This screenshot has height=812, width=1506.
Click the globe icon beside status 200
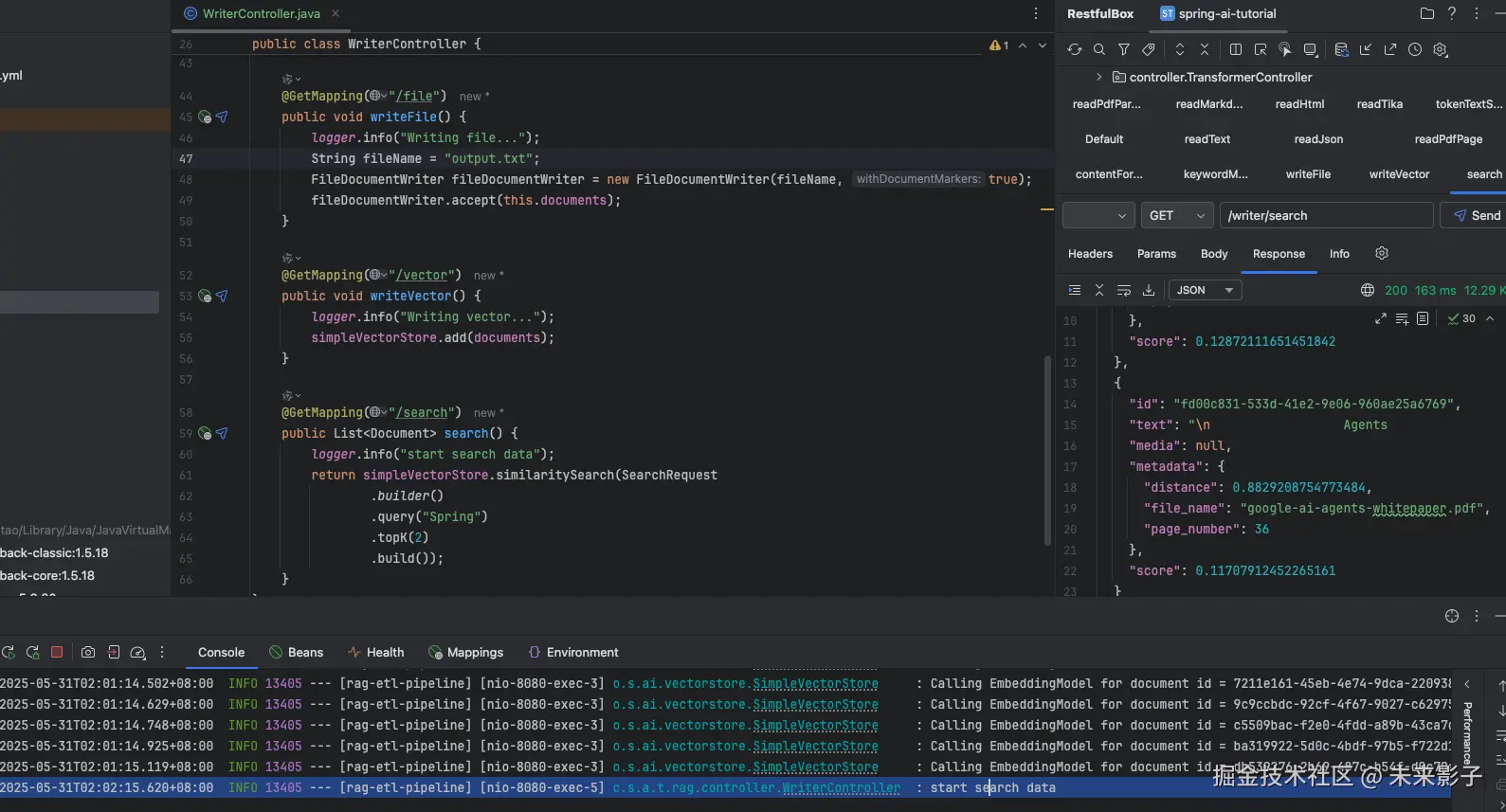(1367, 290)
